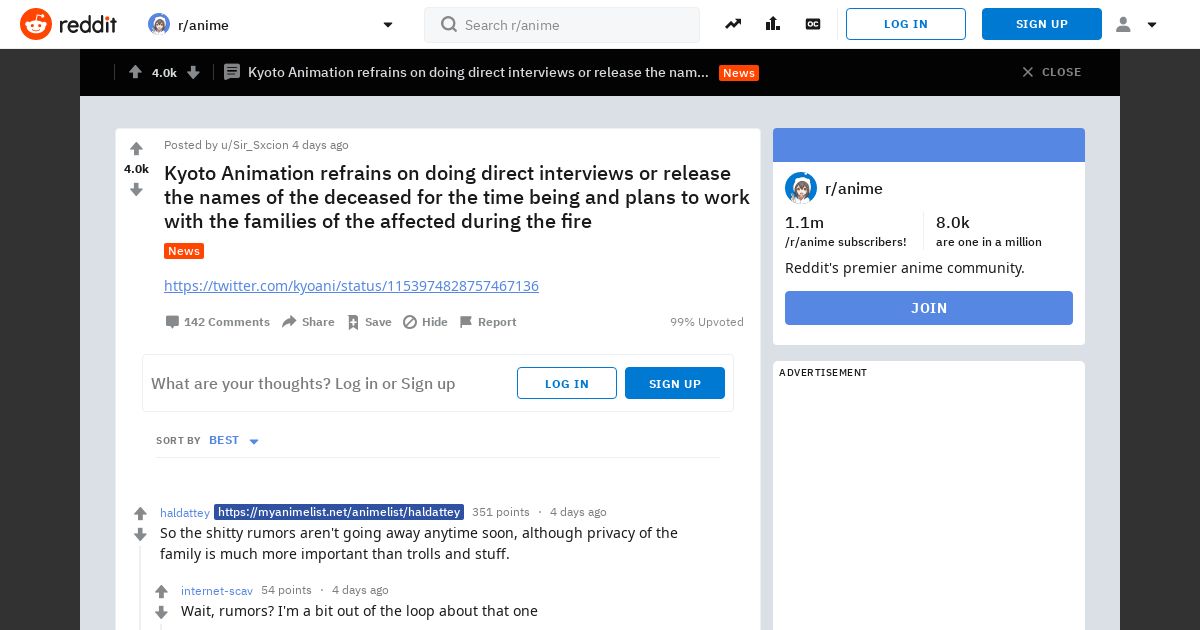The width and height of the screenshot is (1200, 630).
Task: Click "Reddit's premier anime community." text
Action: (x=905, y=268)
